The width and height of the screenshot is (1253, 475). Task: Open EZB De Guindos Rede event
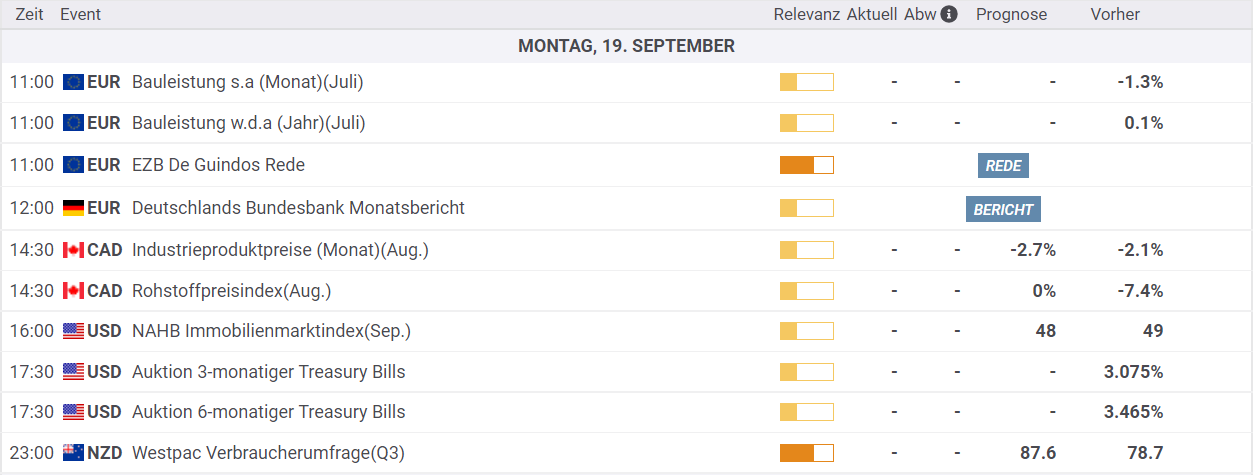(218, 165)
